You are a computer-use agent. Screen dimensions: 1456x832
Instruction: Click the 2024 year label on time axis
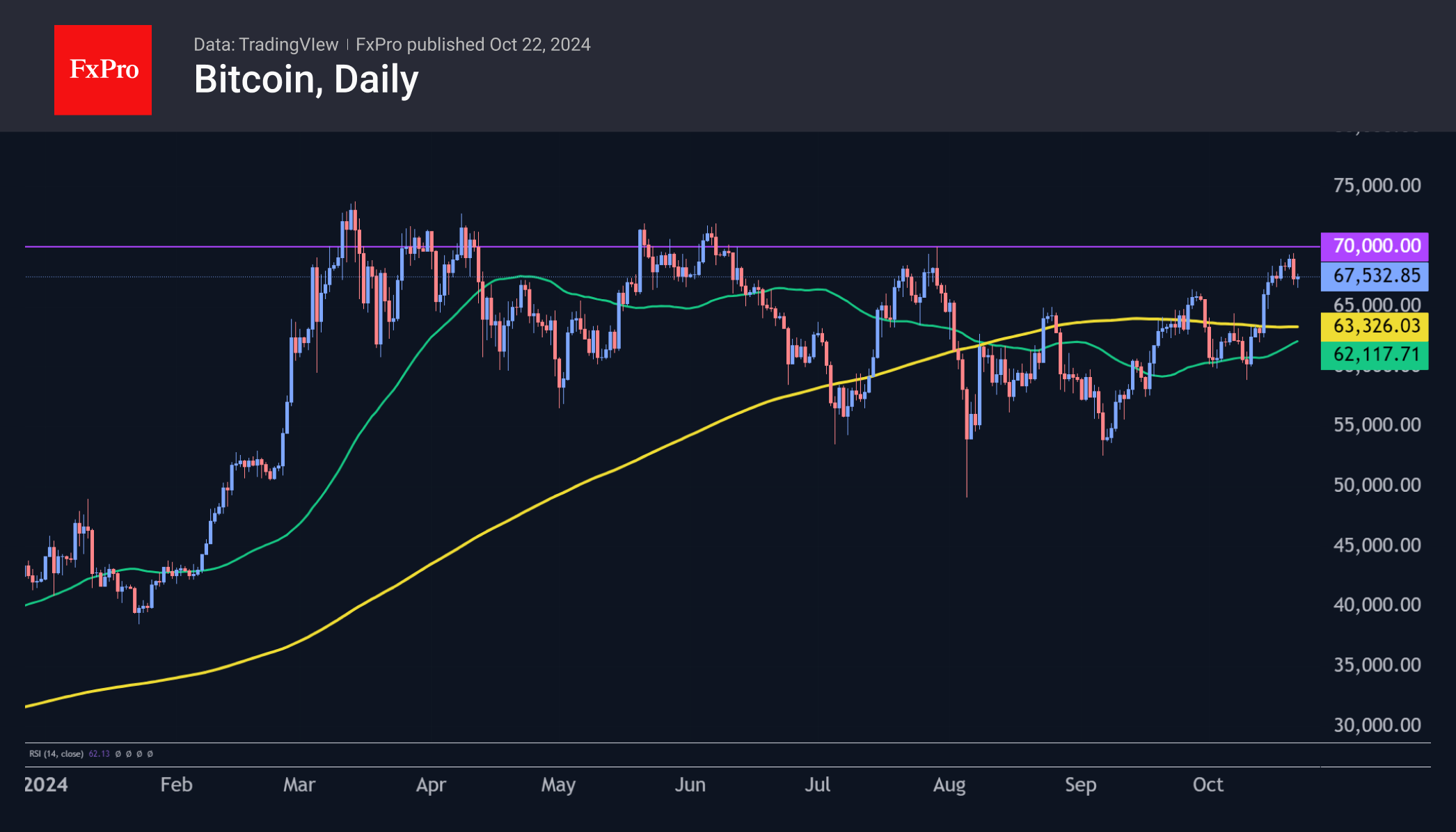(46, 785)
